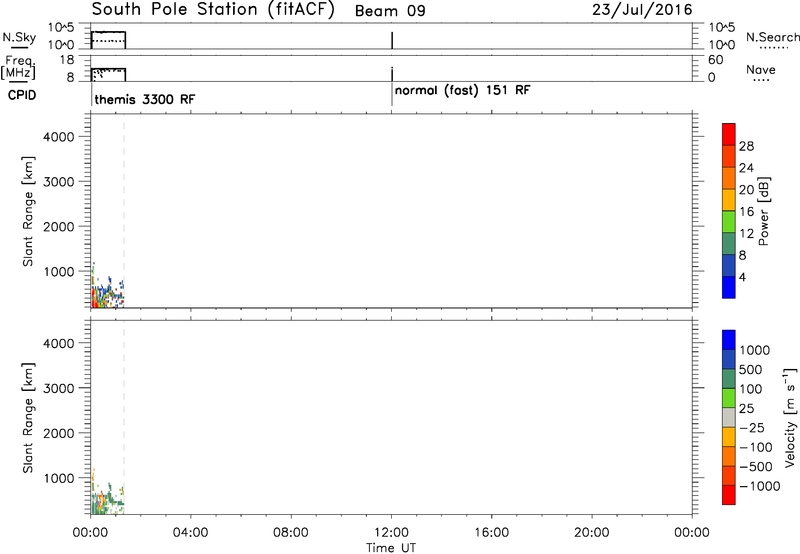Pick the light green 12–16 dB power segment
The width and height of the screenshot is (800, 554).
[x=729, y=222]
